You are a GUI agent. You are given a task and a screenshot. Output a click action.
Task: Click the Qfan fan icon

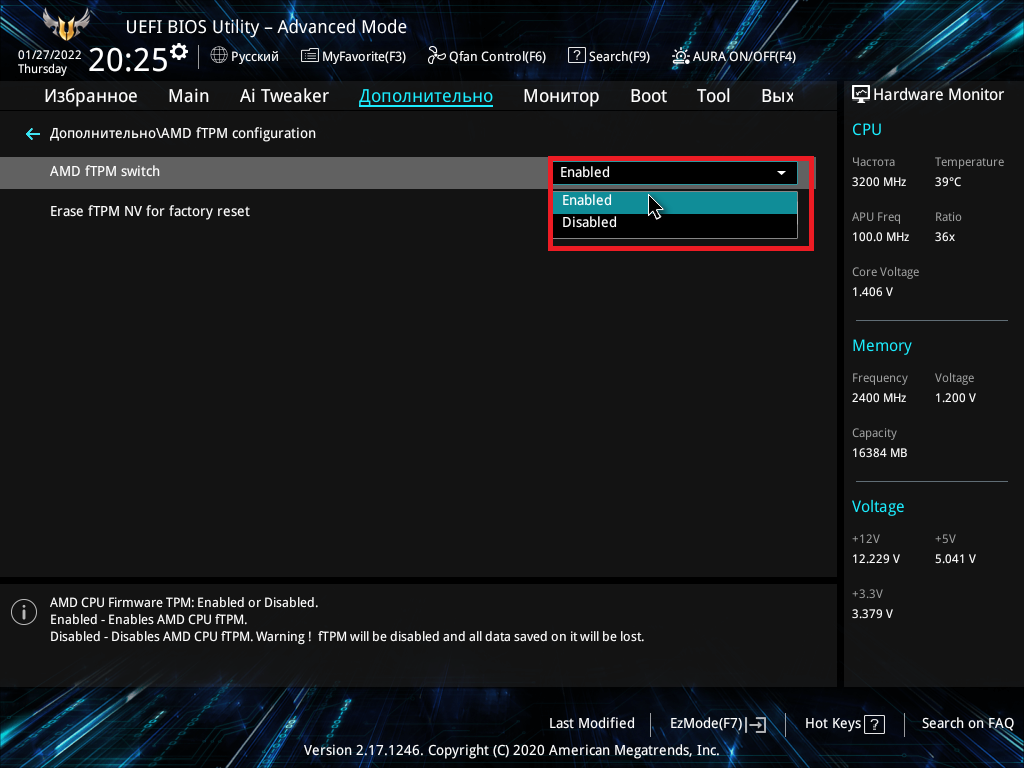pos(436,56)
